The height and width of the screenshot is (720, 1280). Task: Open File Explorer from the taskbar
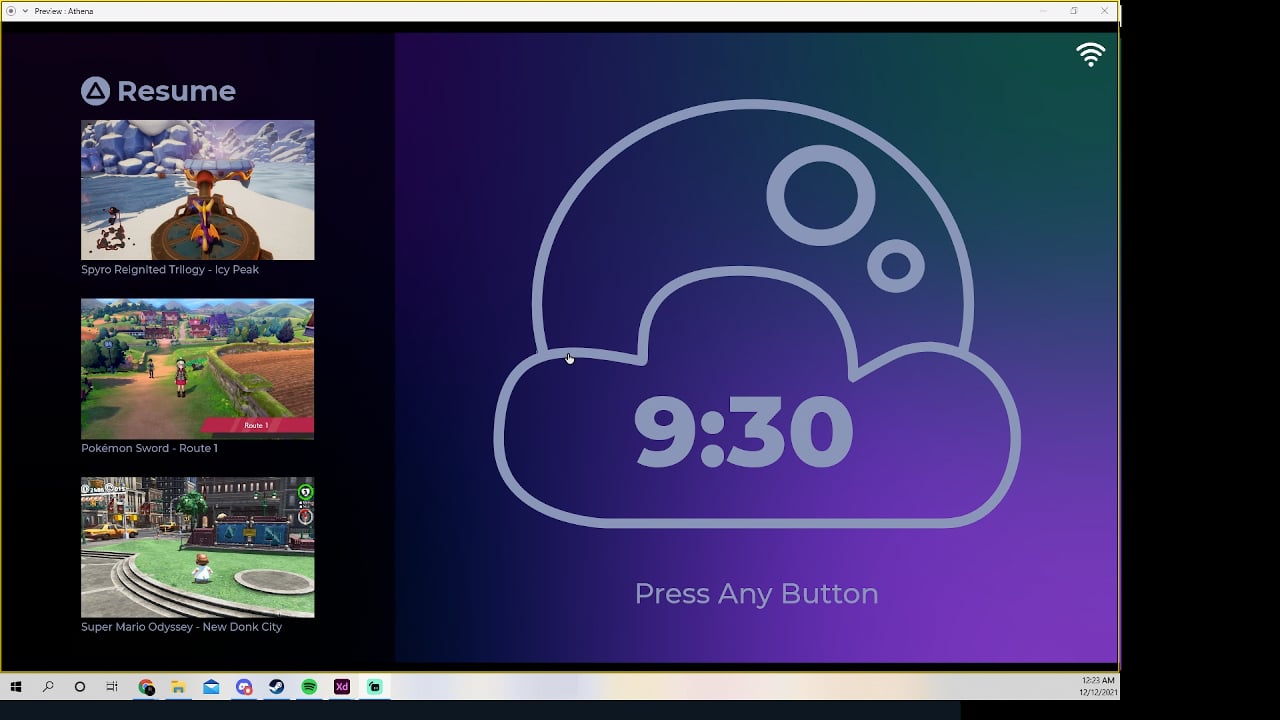[178, 687]
